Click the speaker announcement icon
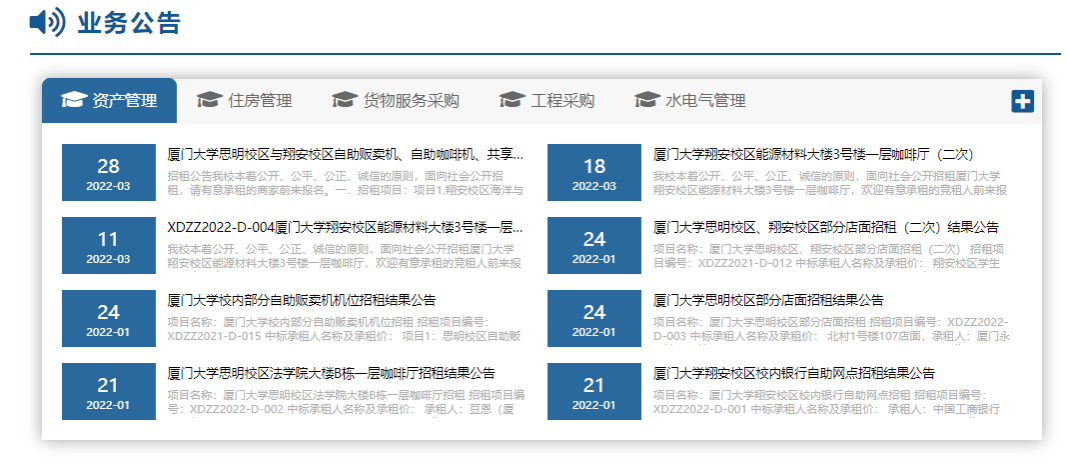Screen dimensions: 1068x466 click(47, 22)
